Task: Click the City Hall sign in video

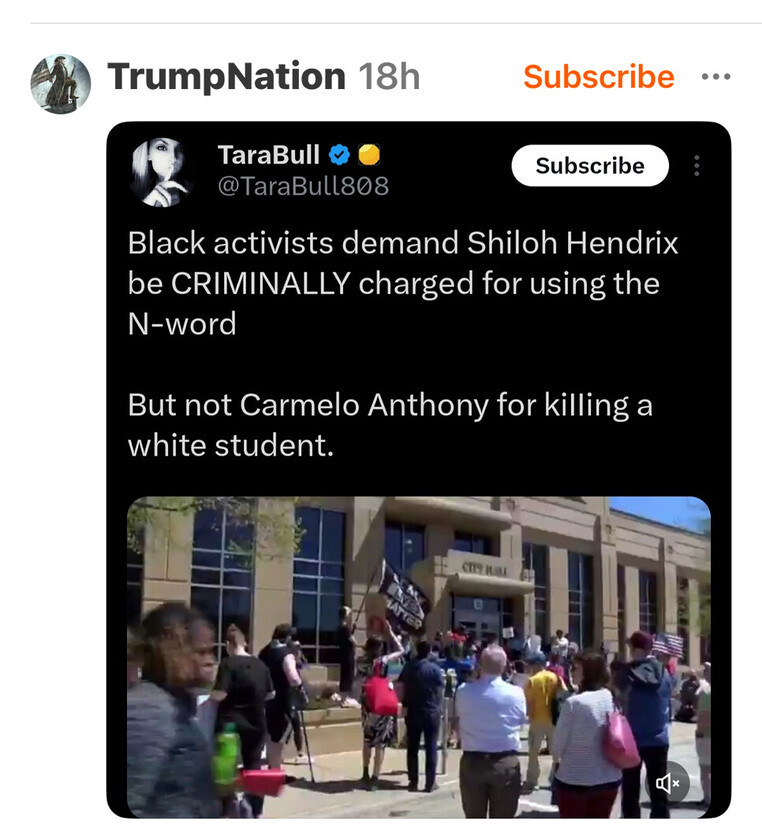Action: pos(484,569)
